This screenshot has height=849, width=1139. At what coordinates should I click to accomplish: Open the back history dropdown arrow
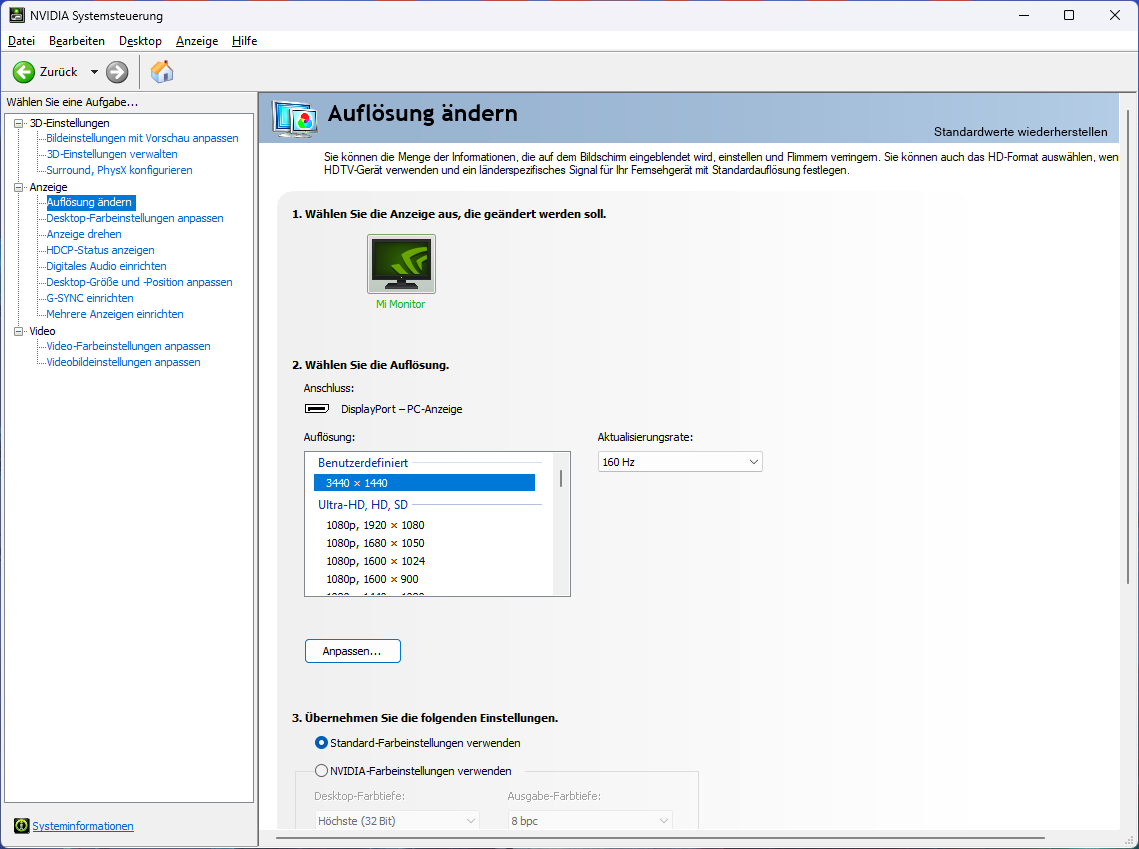point(94,72)
